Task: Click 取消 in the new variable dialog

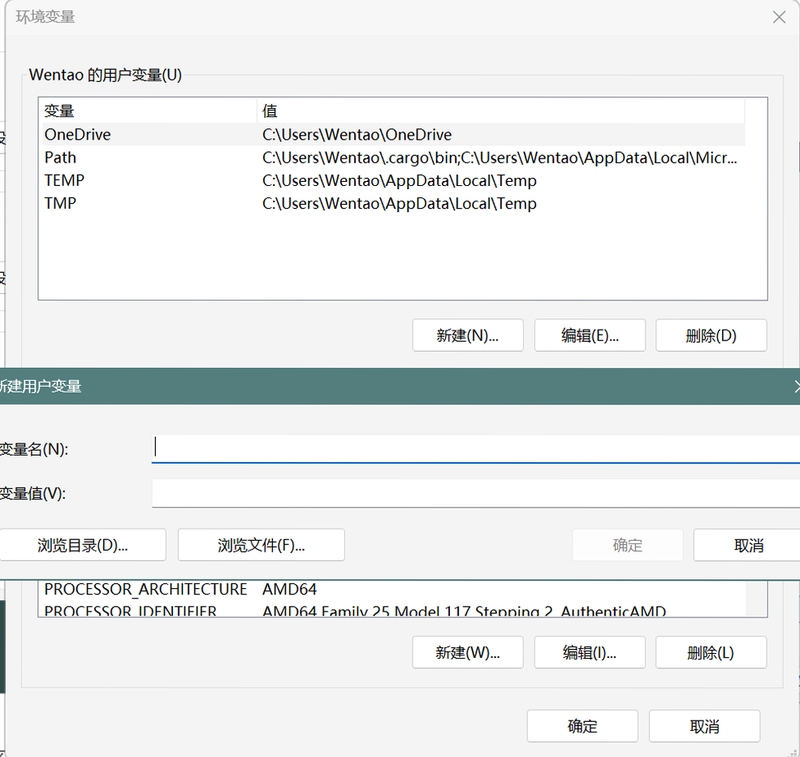Action: [747, 545]
